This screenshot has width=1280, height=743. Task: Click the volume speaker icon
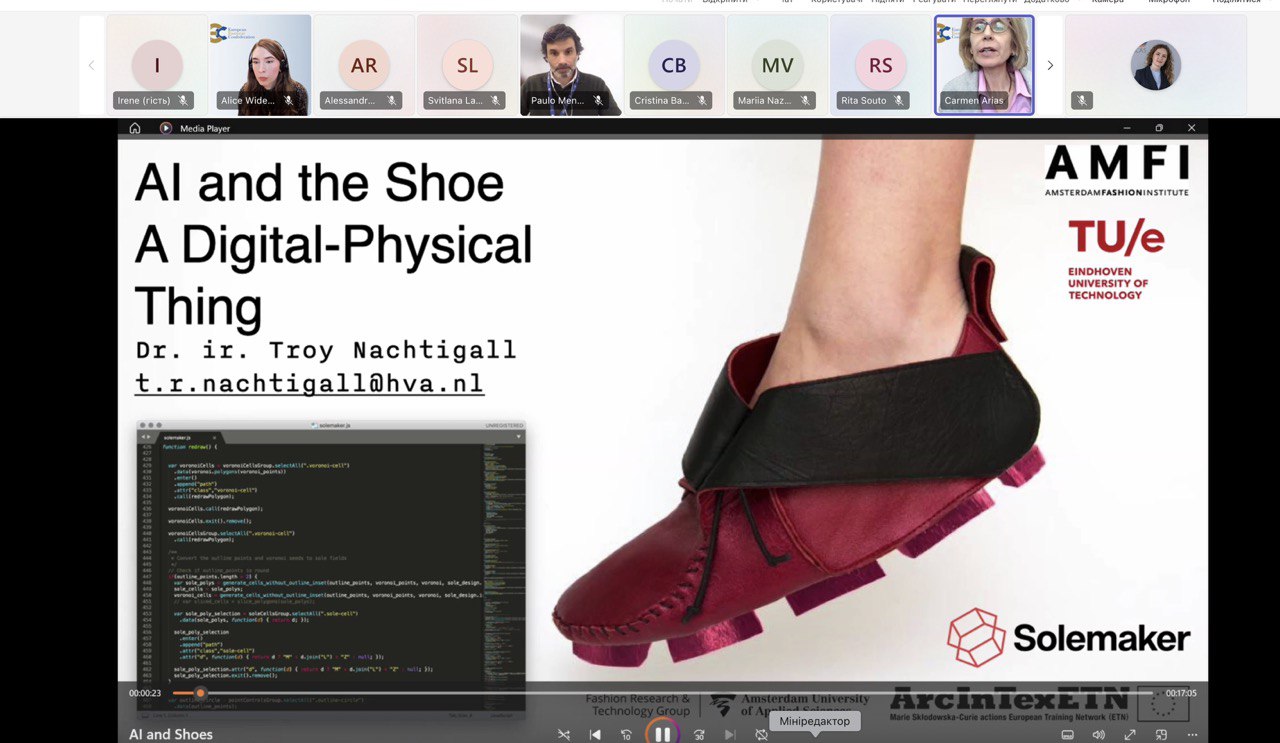point(1099,735)
